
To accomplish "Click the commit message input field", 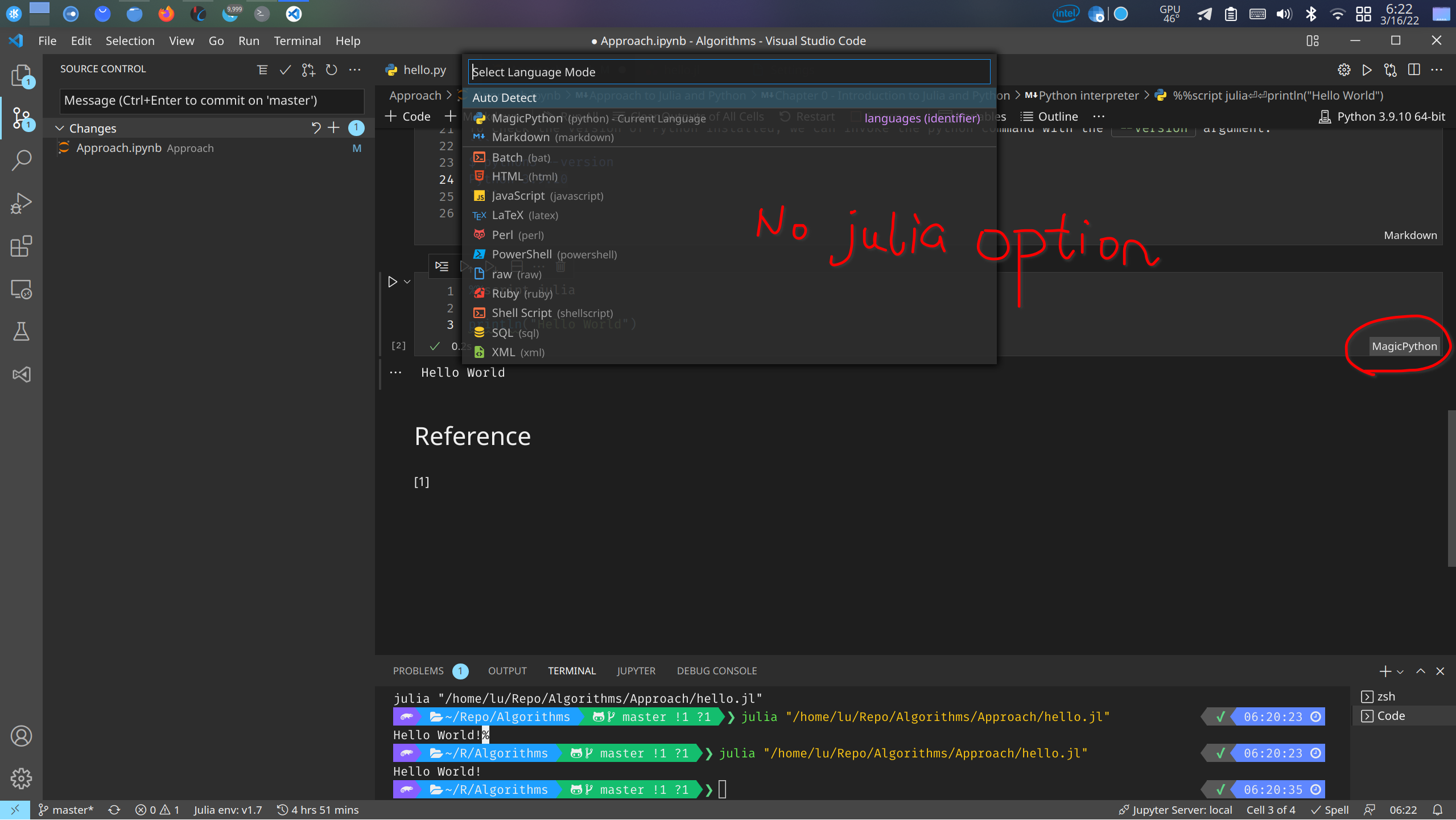I will (212, 101).
